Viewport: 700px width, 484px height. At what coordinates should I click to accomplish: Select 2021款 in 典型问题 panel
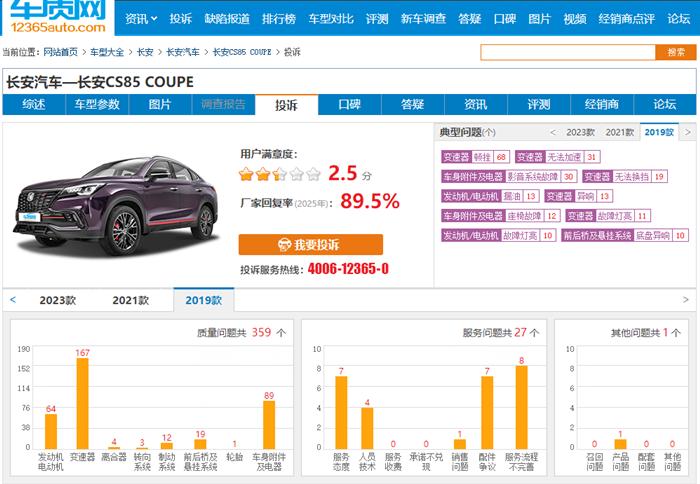tap(620, 132)
